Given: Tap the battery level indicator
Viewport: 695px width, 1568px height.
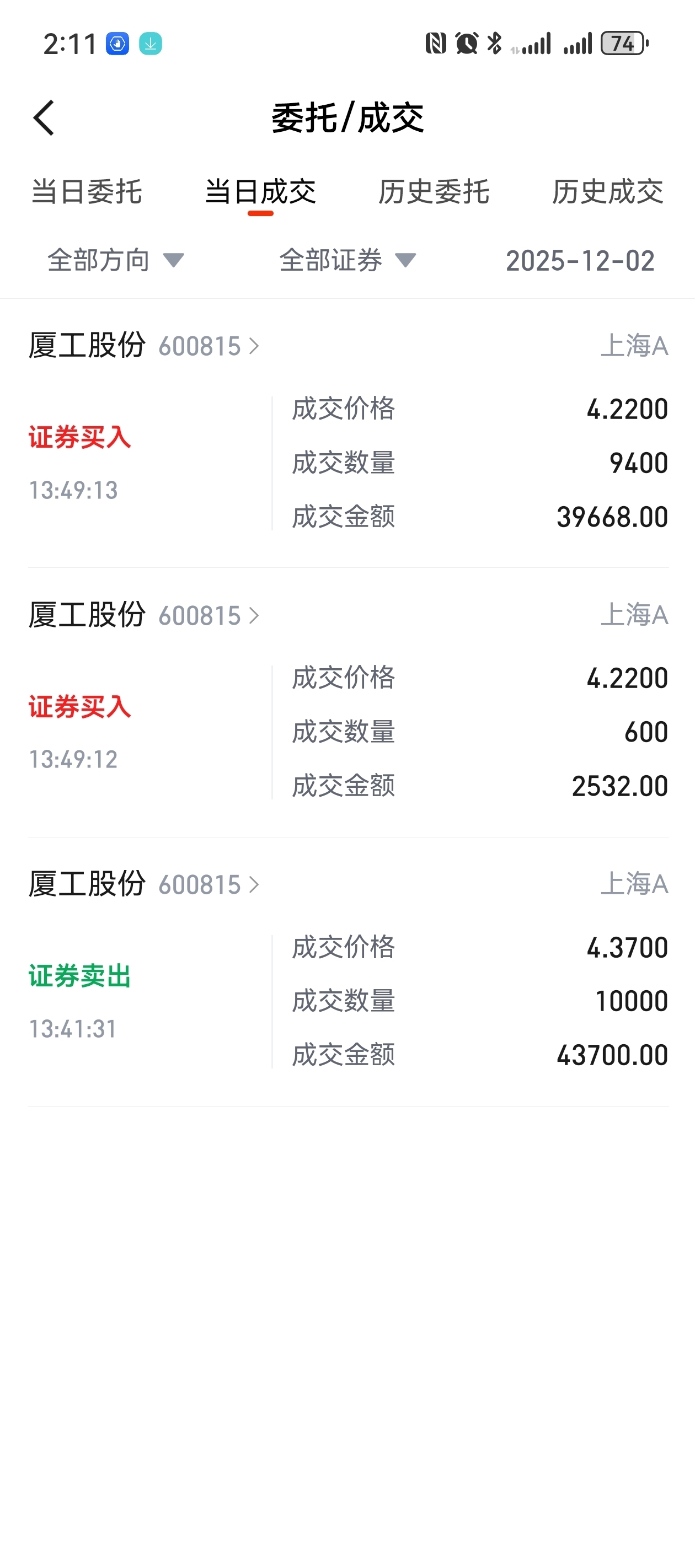Looking at the screenshot, I should pyautogui.click(x=624, y=43).
